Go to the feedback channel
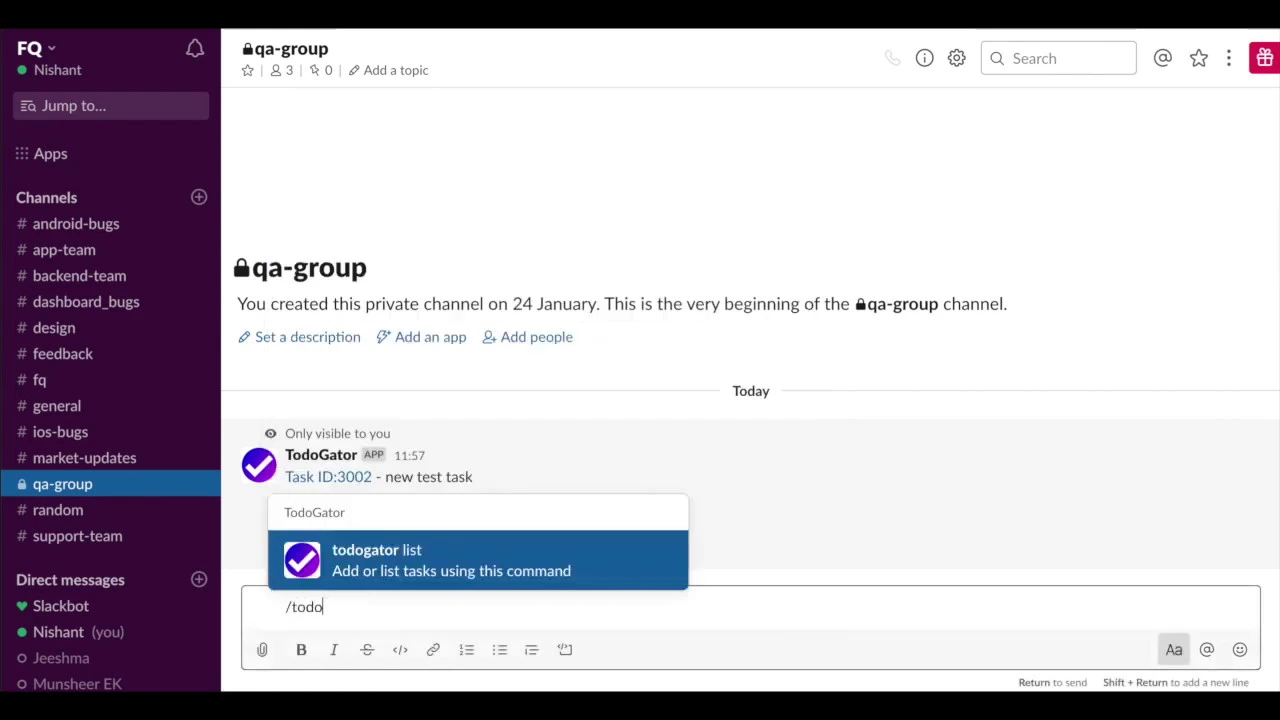This screenshot has width=1280, height=720. [x=110, y=354]
